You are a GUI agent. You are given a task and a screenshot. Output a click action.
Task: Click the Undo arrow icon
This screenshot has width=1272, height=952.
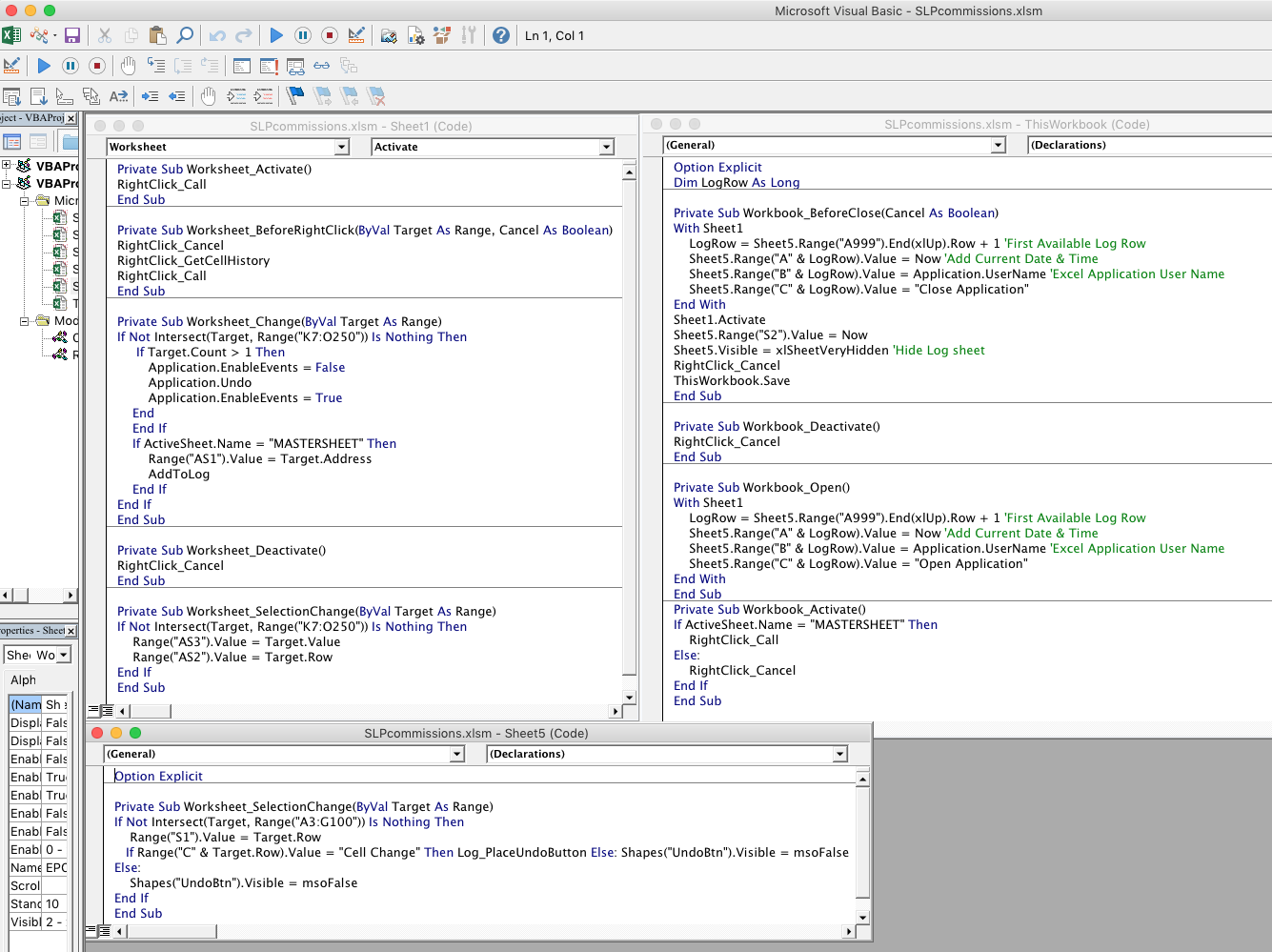(x=217, y=35)
